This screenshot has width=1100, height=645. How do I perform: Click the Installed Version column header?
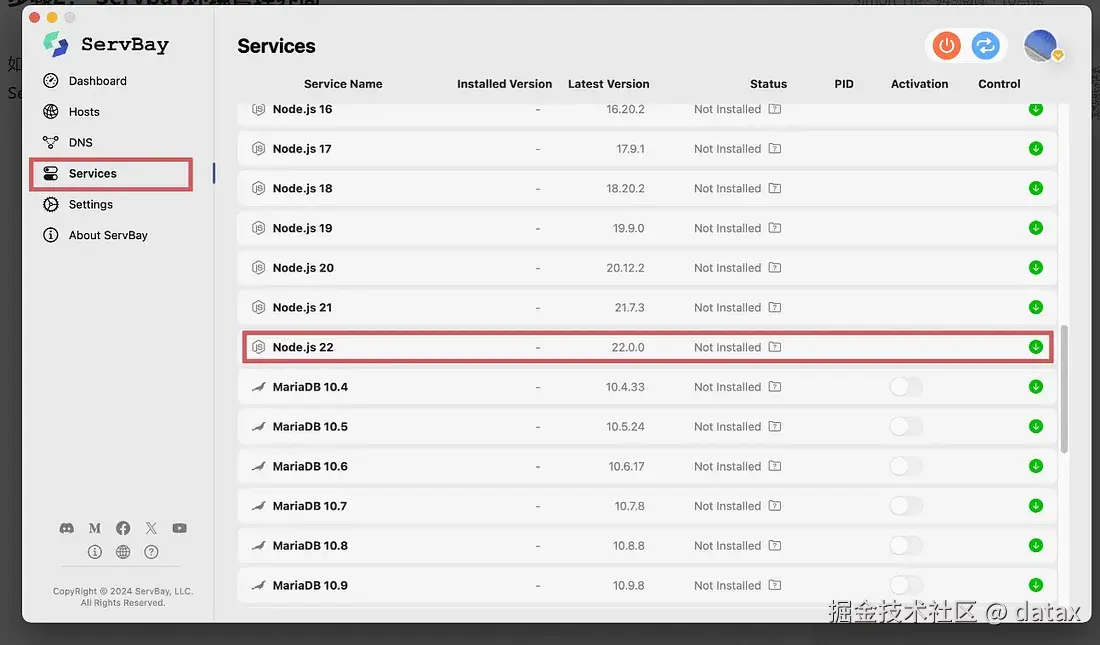pos(504,84)
